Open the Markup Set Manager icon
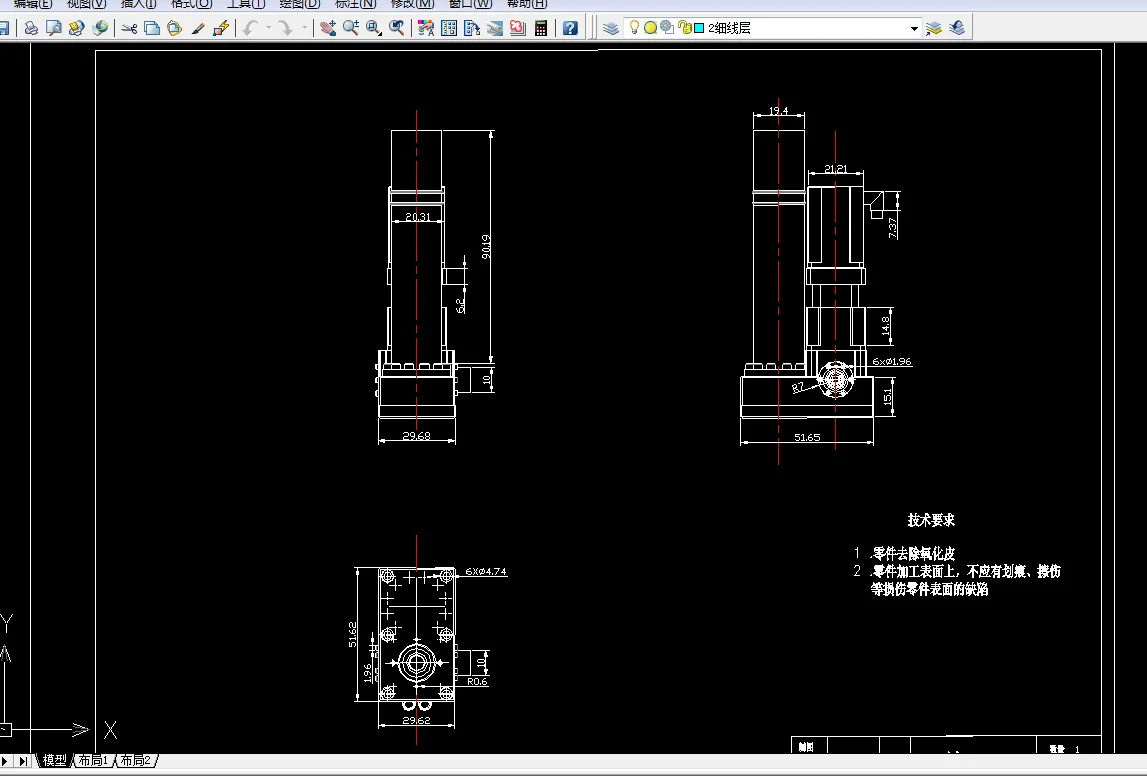The height and width of the screenshot is (776, 1147). [x=518, y=28]
